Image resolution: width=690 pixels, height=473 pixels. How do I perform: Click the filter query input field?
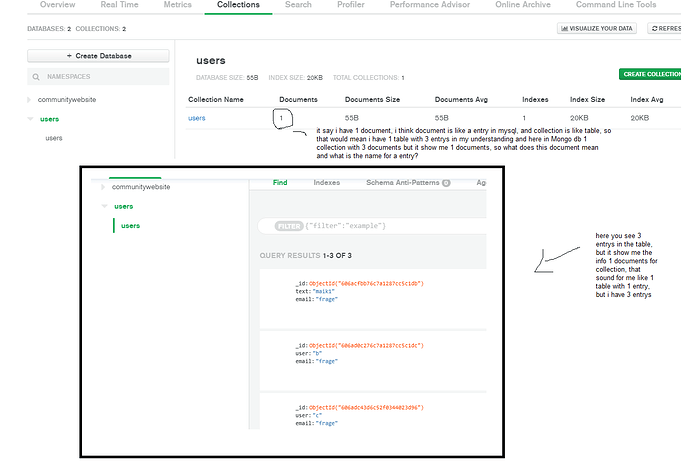380,226
